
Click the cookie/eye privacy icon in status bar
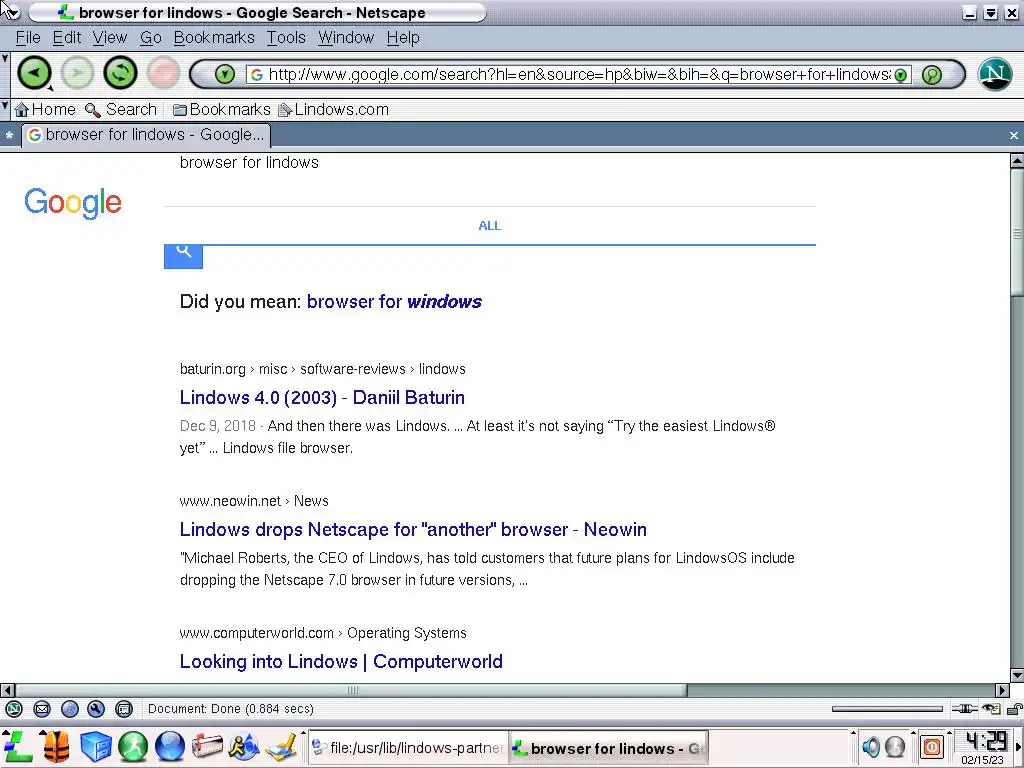tap(991, 709)
